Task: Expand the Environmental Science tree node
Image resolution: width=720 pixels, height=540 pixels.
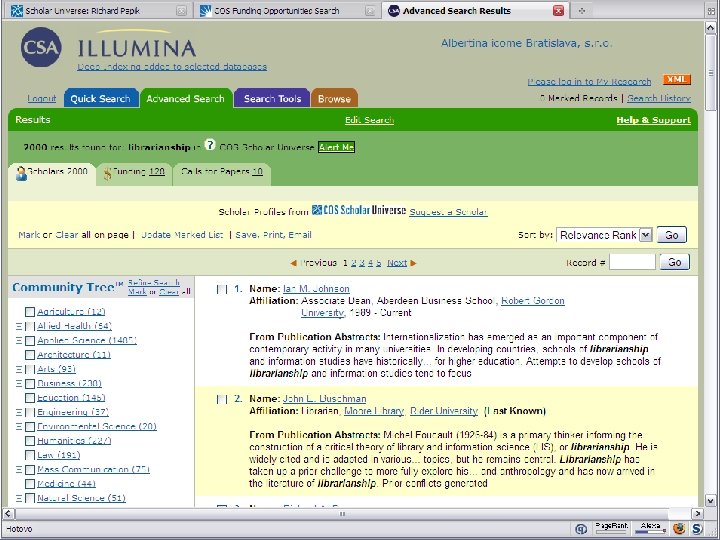Action: (19, 427)
